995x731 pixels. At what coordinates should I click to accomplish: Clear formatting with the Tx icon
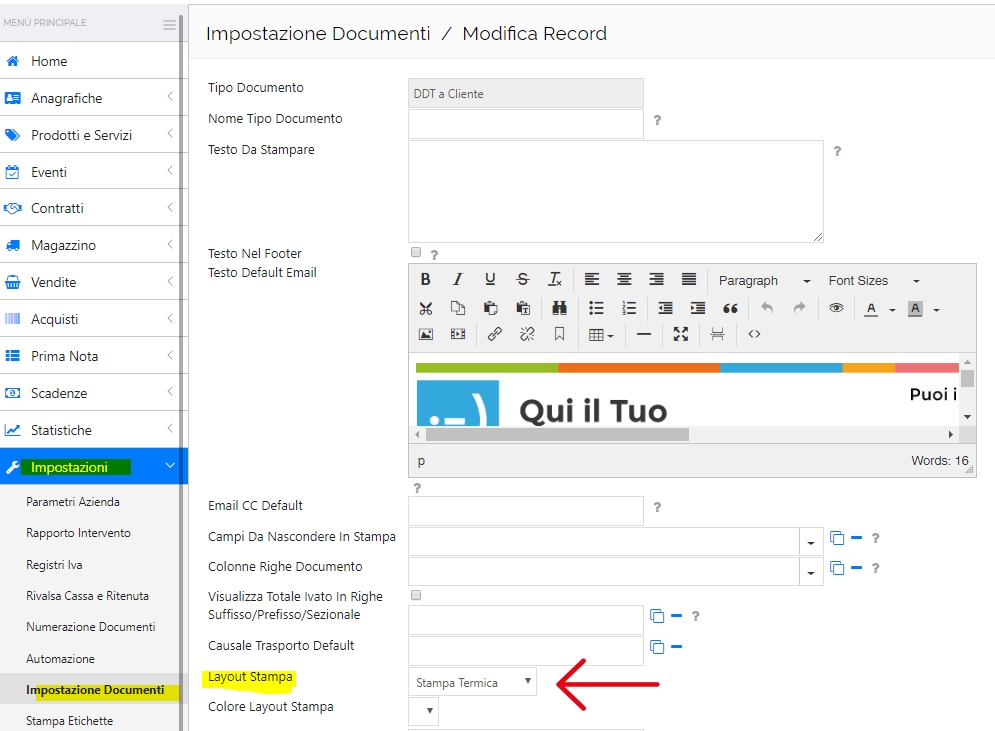555,279
